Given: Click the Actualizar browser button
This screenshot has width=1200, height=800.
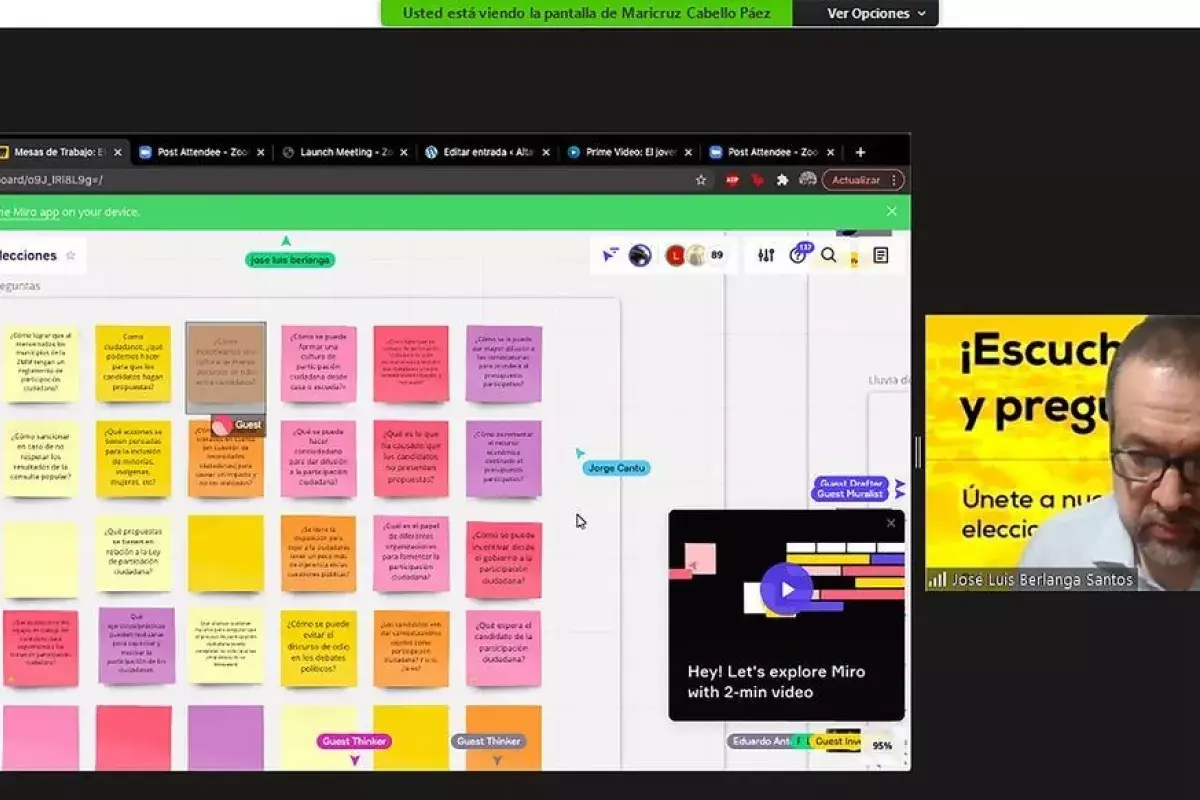Looking at the screenshot, I should [856, 180].
